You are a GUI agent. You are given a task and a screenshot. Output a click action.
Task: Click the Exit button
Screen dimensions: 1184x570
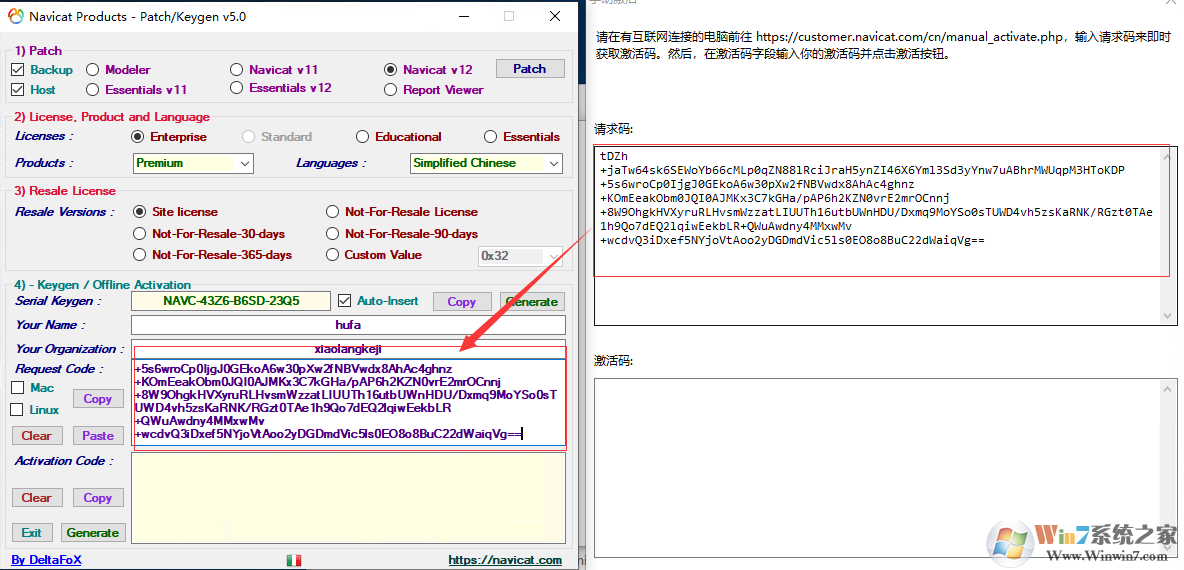(32, 532)
